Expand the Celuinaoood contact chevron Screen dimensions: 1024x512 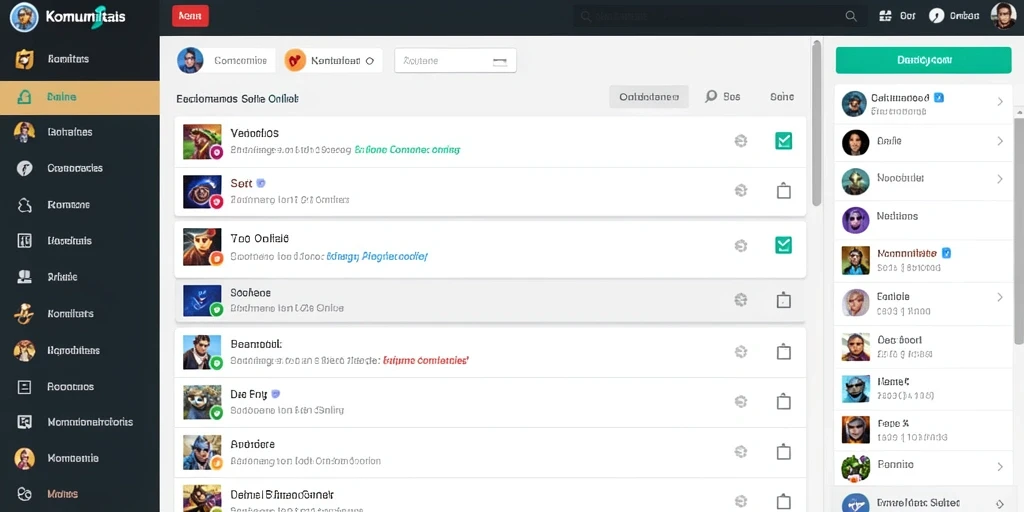click(x=1000, y=102)
